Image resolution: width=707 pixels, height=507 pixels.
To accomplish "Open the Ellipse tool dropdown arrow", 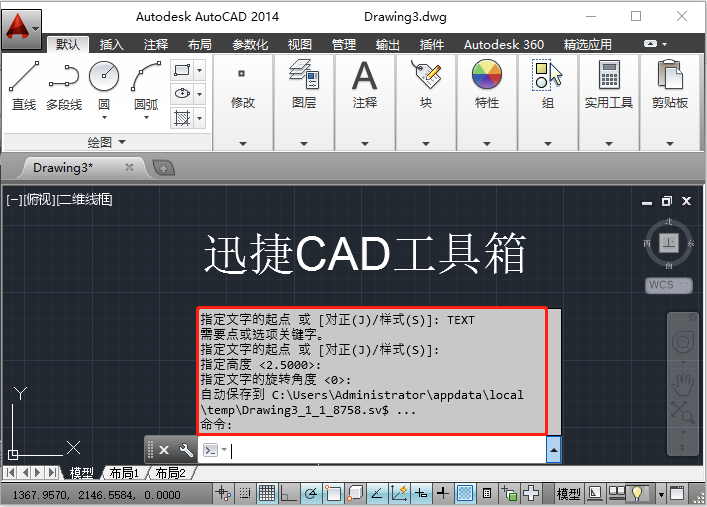I will 200,94.
